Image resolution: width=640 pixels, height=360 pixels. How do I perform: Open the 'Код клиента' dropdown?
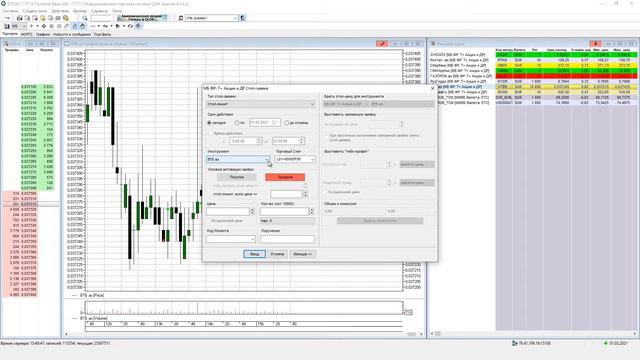[231, 239]
